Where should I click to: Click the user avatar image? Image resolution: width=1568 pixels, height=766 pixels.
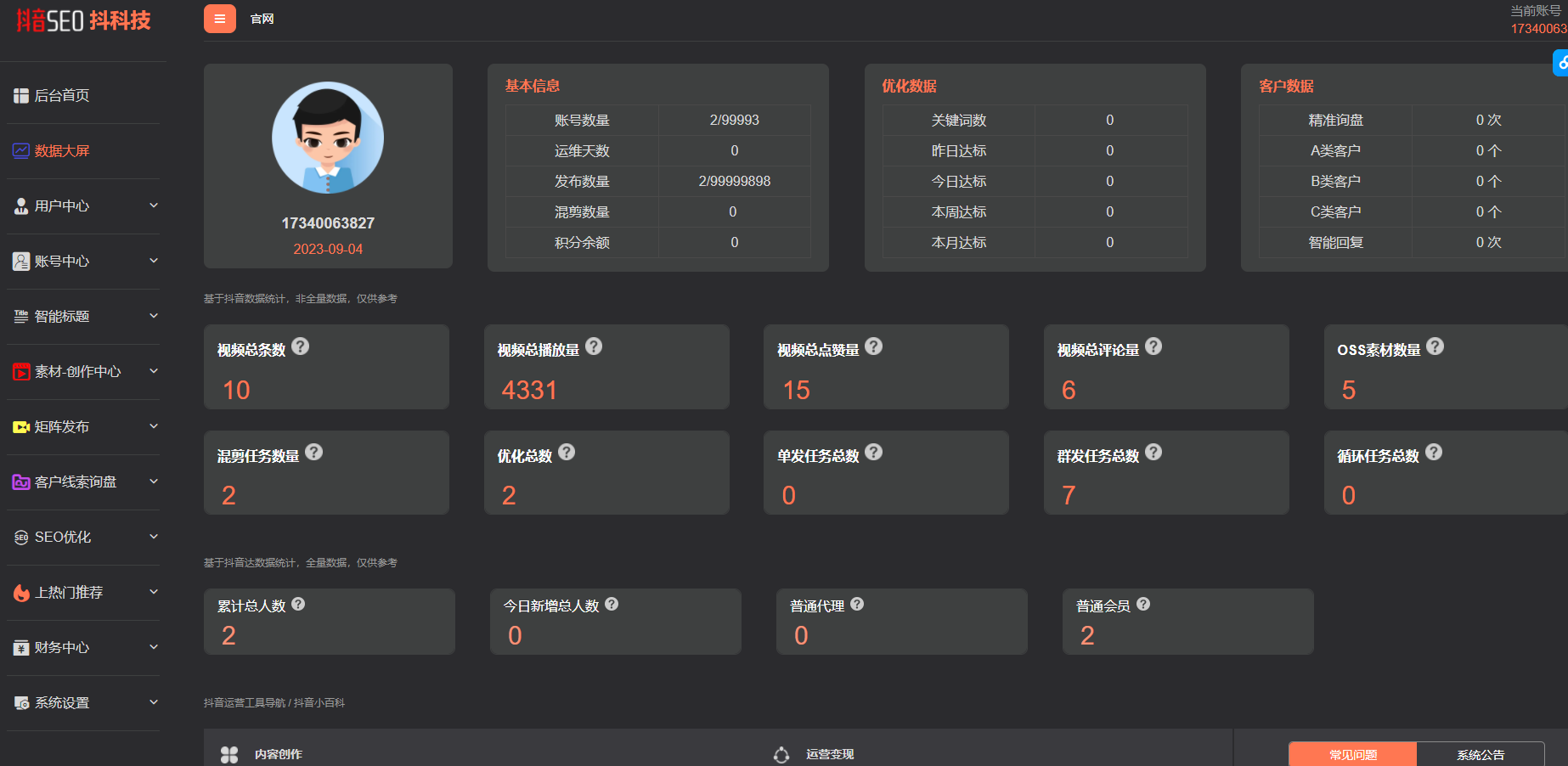tap(328, 138)
